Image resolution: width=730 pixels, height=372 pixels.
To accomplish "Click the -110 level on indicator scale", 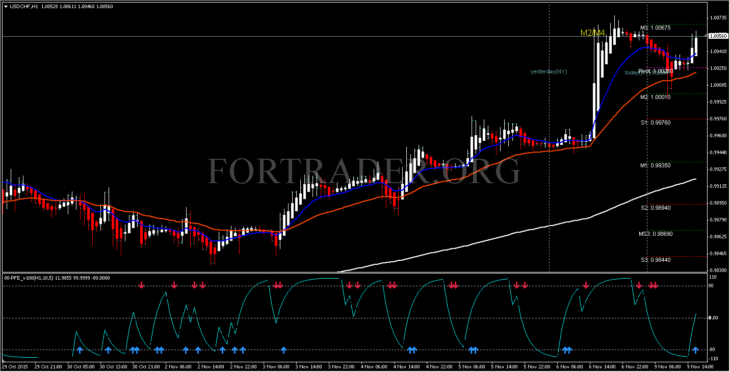I will [713, 359].
